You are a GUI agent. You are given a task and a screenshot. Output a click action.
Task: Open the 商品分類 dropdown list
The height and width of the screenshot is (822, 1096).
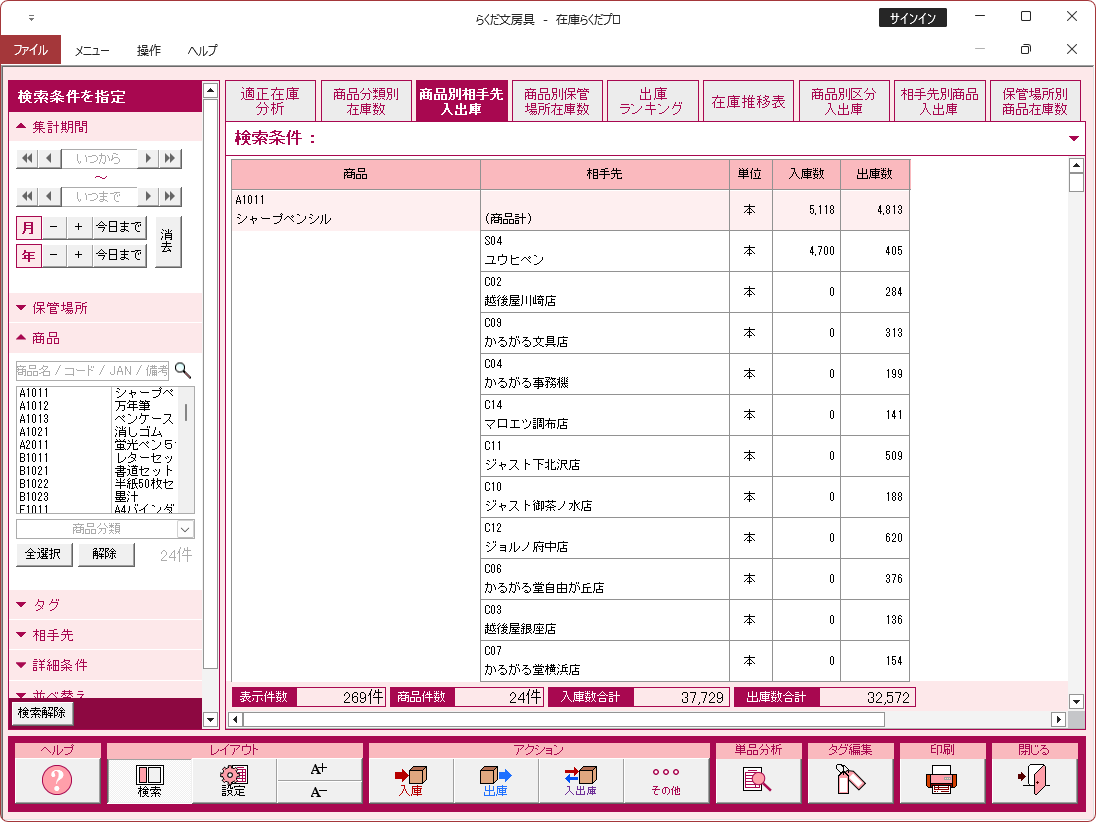(185, 529)
